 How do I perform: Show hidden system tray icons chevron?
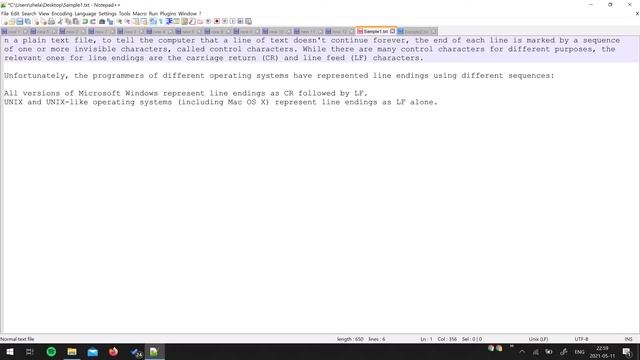coord(522,352)
